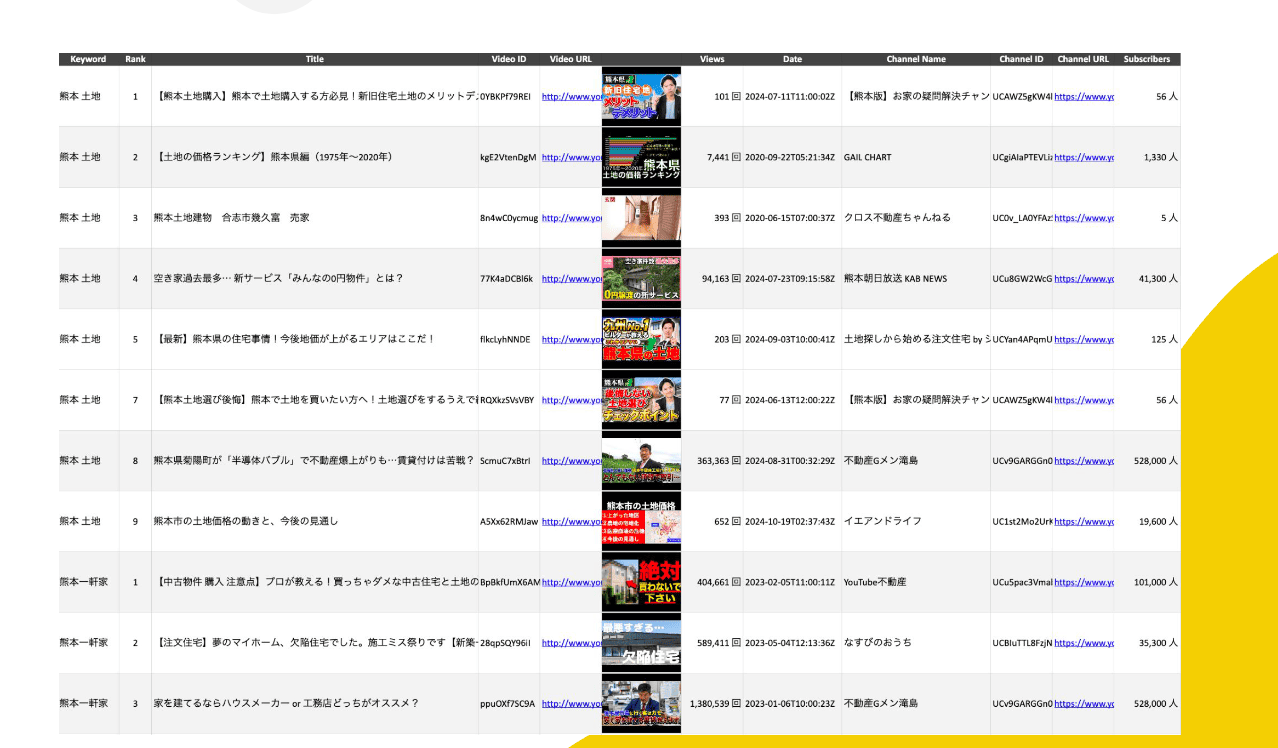Select the views cell showing 1,380,539 回

pos(714,703)
